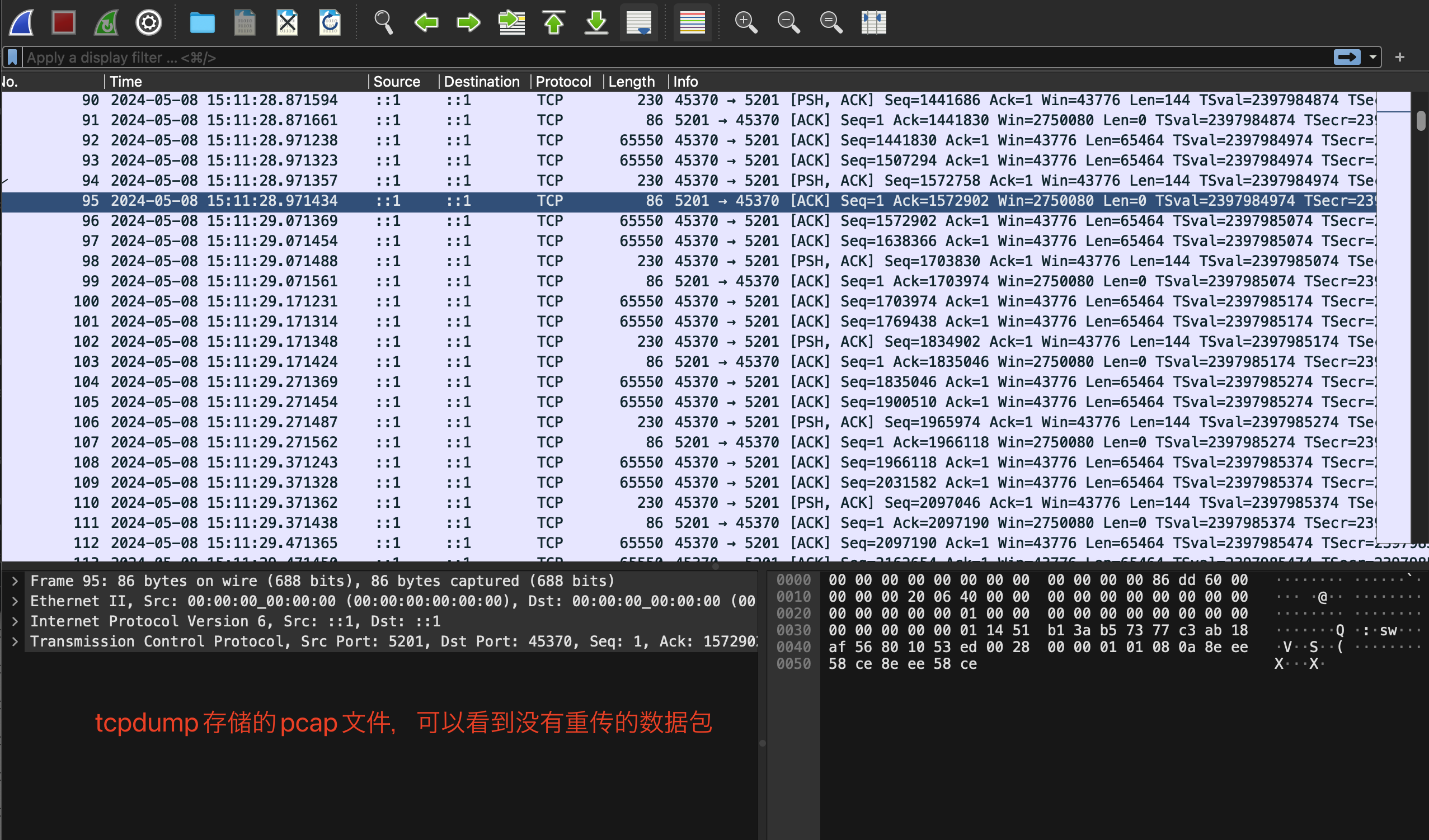The height and width of the screenshot is (840, 1429).
Task: Click the display filter input field
Action: (x=675, y=57)
